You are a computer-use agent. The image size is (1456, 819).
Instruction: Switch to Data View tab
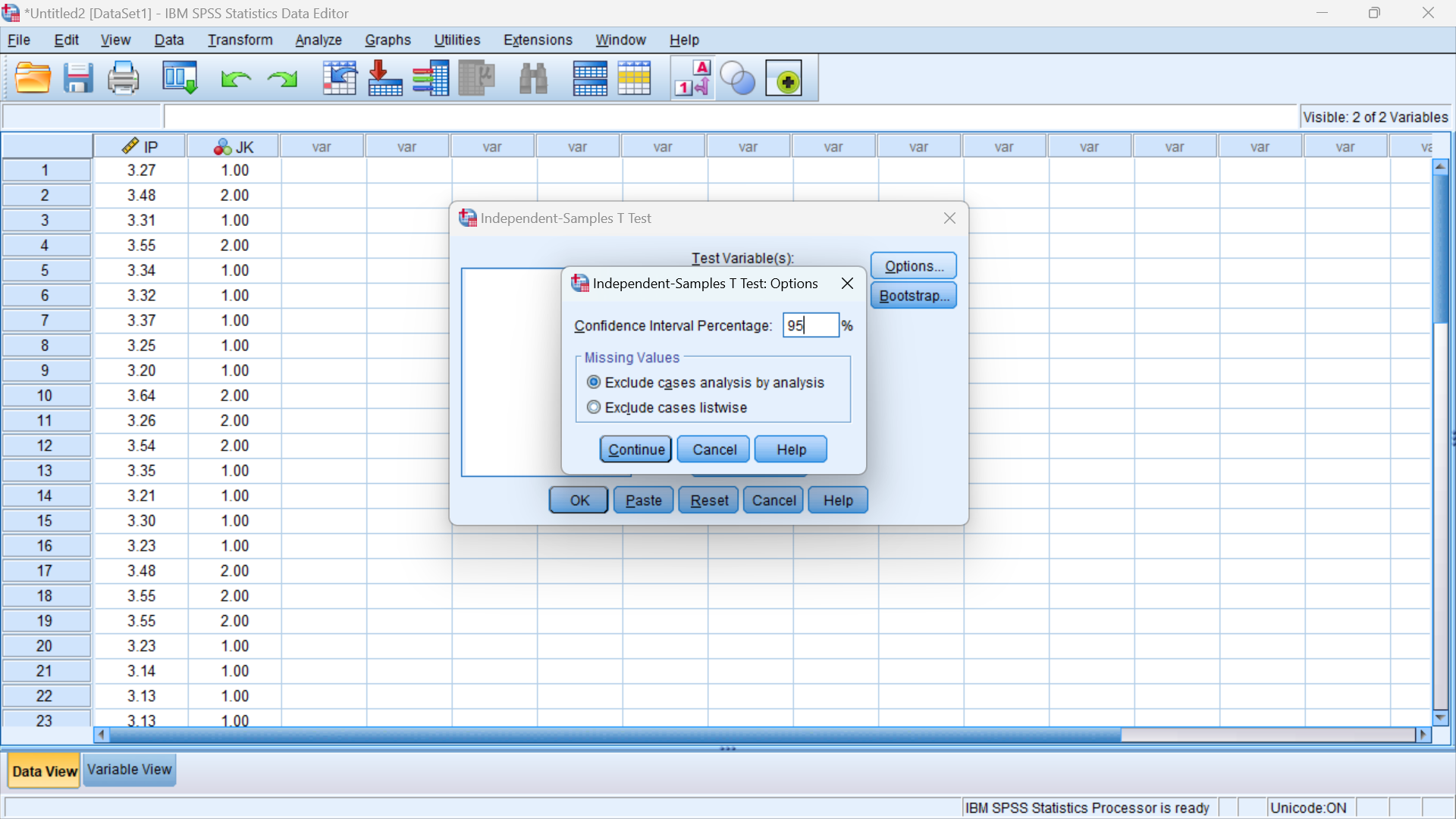45,771
